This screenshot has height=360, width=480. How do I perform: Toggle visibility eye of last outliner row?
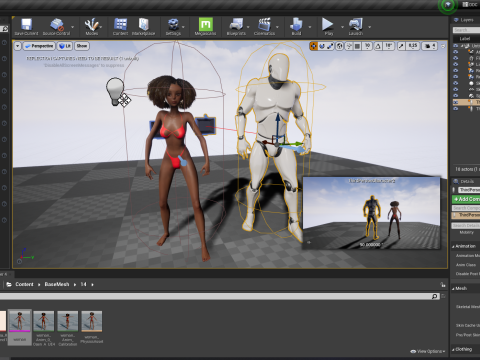pyautogui.click(x=456, y=109)
